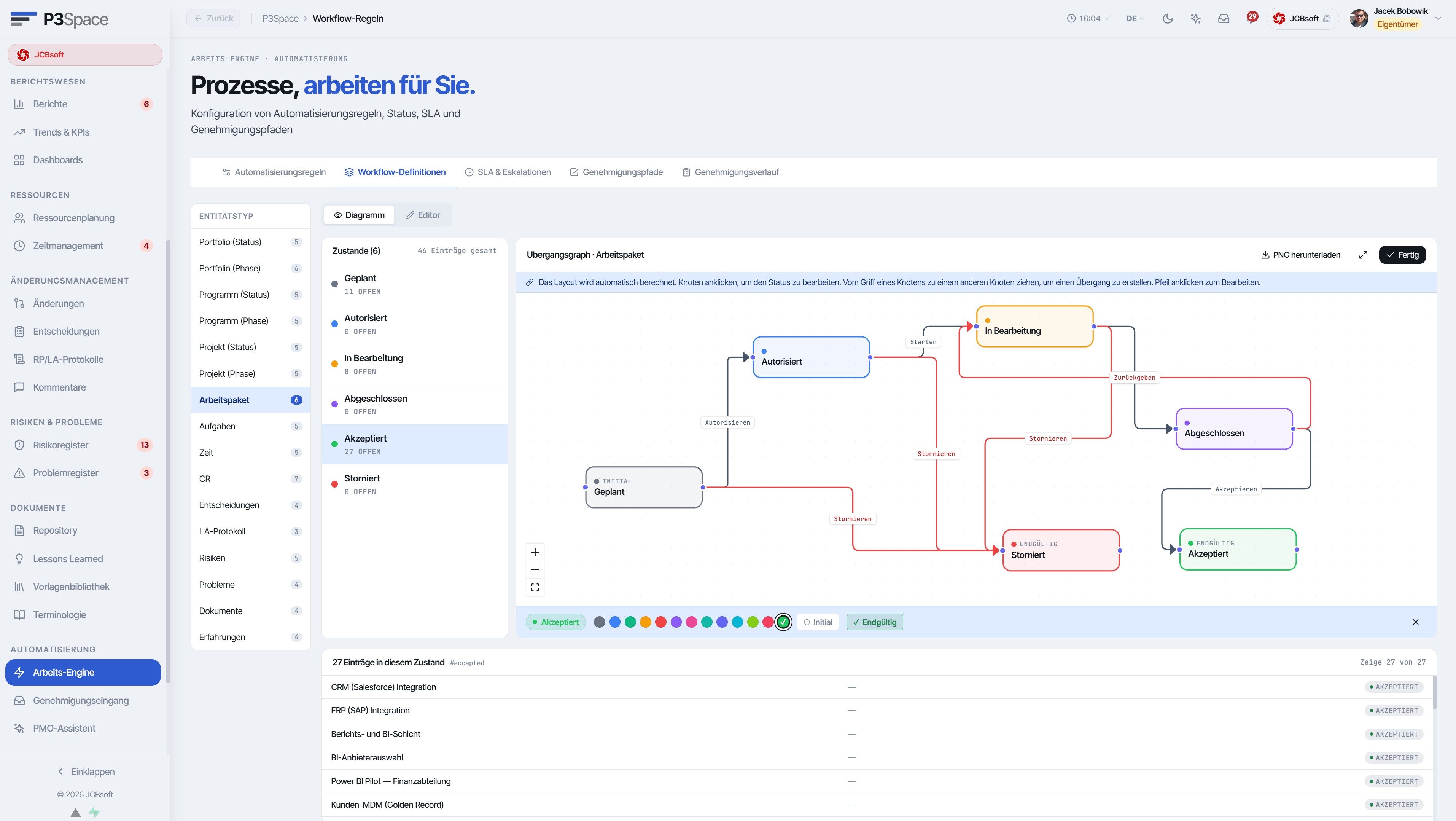Open the Genehmigungsverlauf tab
The height and width of the screenshot is (821, 1456).
point(730,172)
